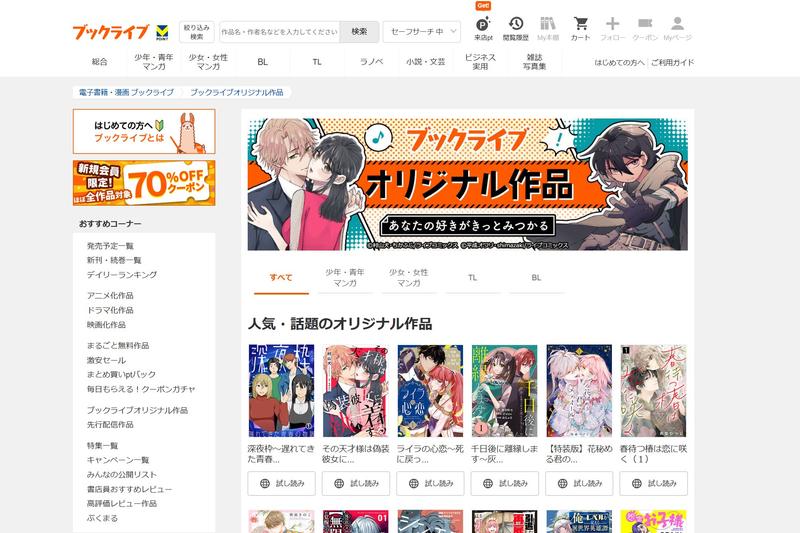Expand the セーフサーチ中 dropdown
The height and width of the screenshot is (533, 800).
pos(421,32)
